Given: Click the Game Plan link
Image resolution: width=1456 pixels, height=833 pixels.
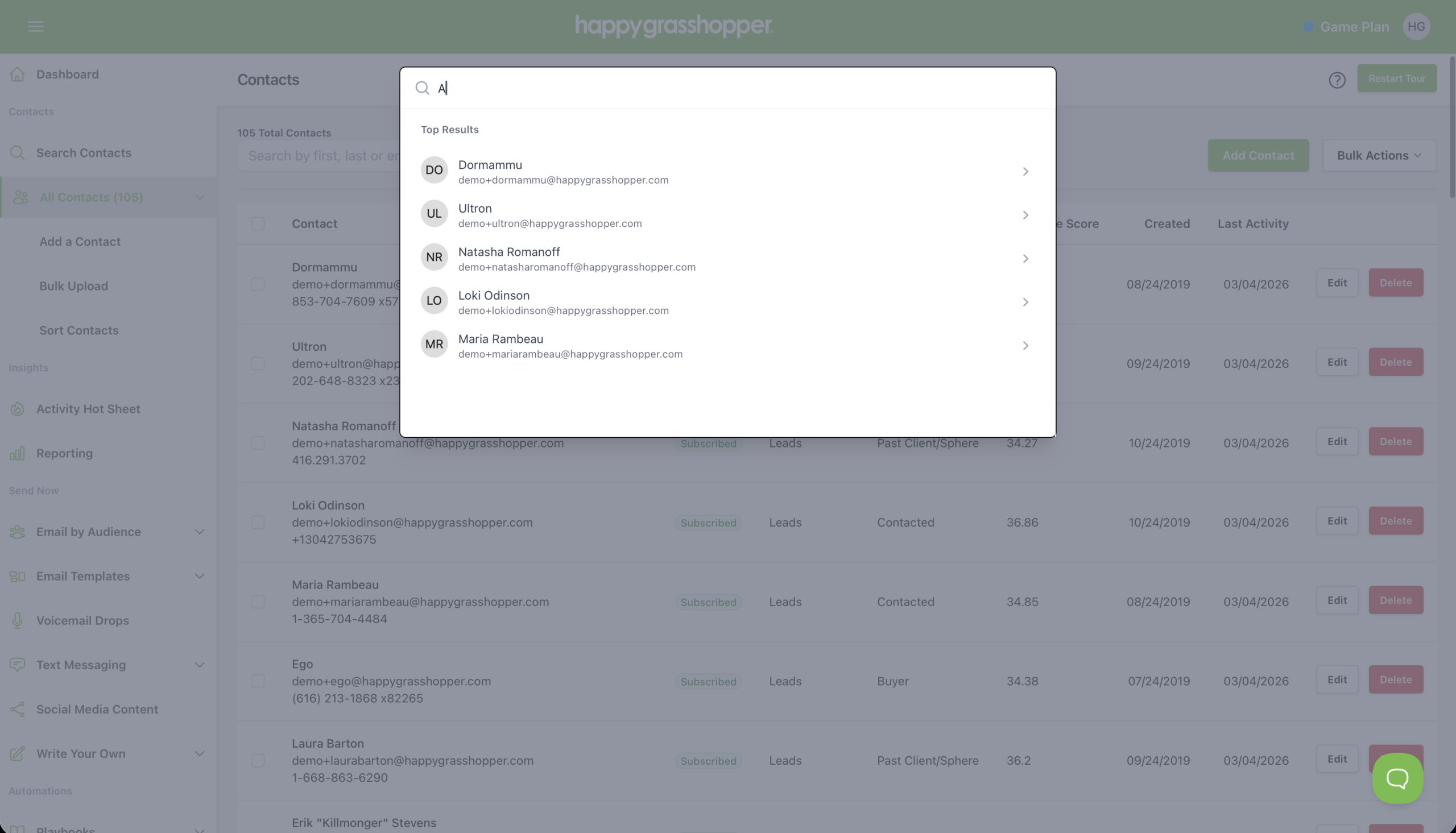Looking at the screenshot, I should click(x=1354, y=27).
